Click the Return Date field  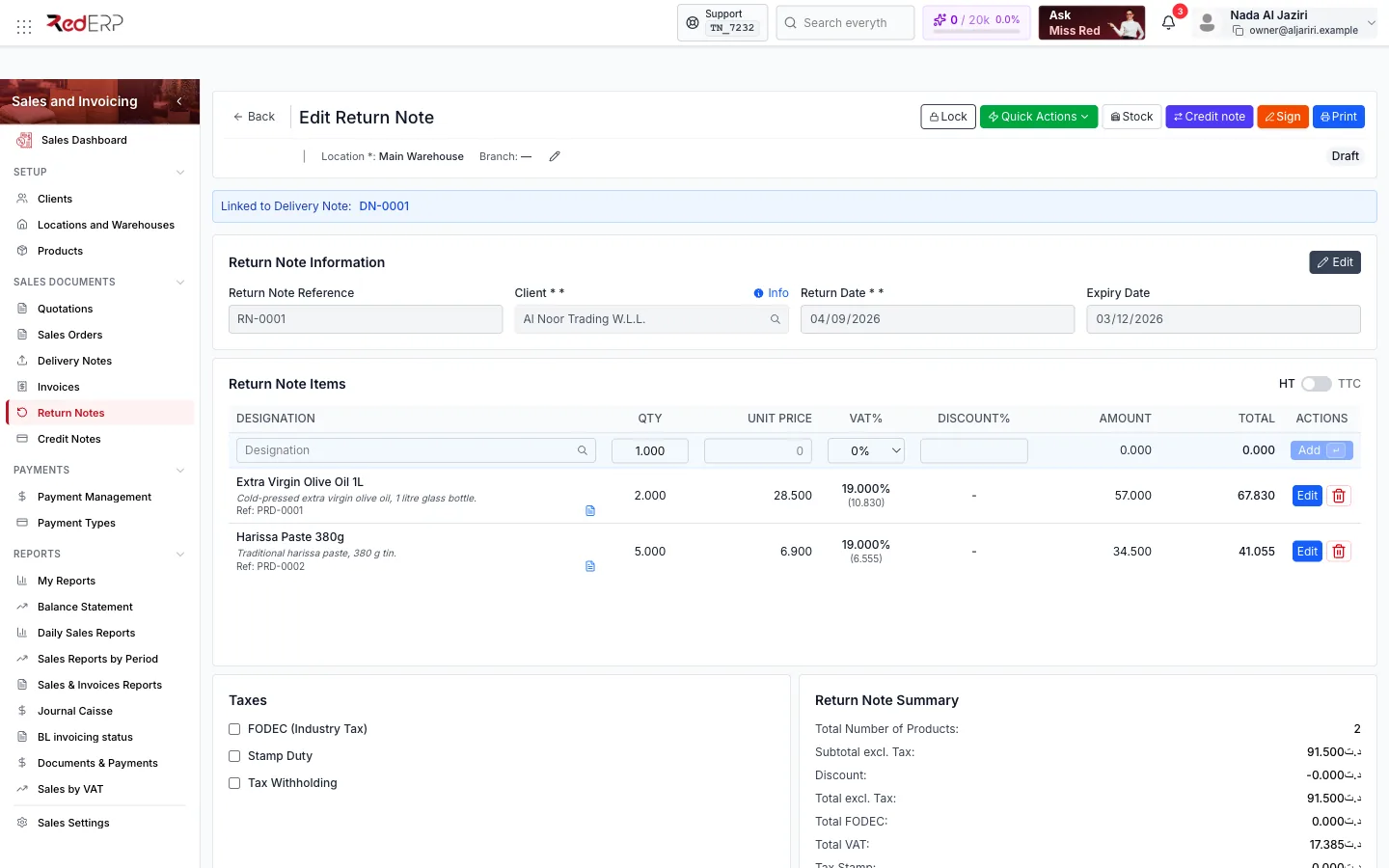(x=938, y=319)
